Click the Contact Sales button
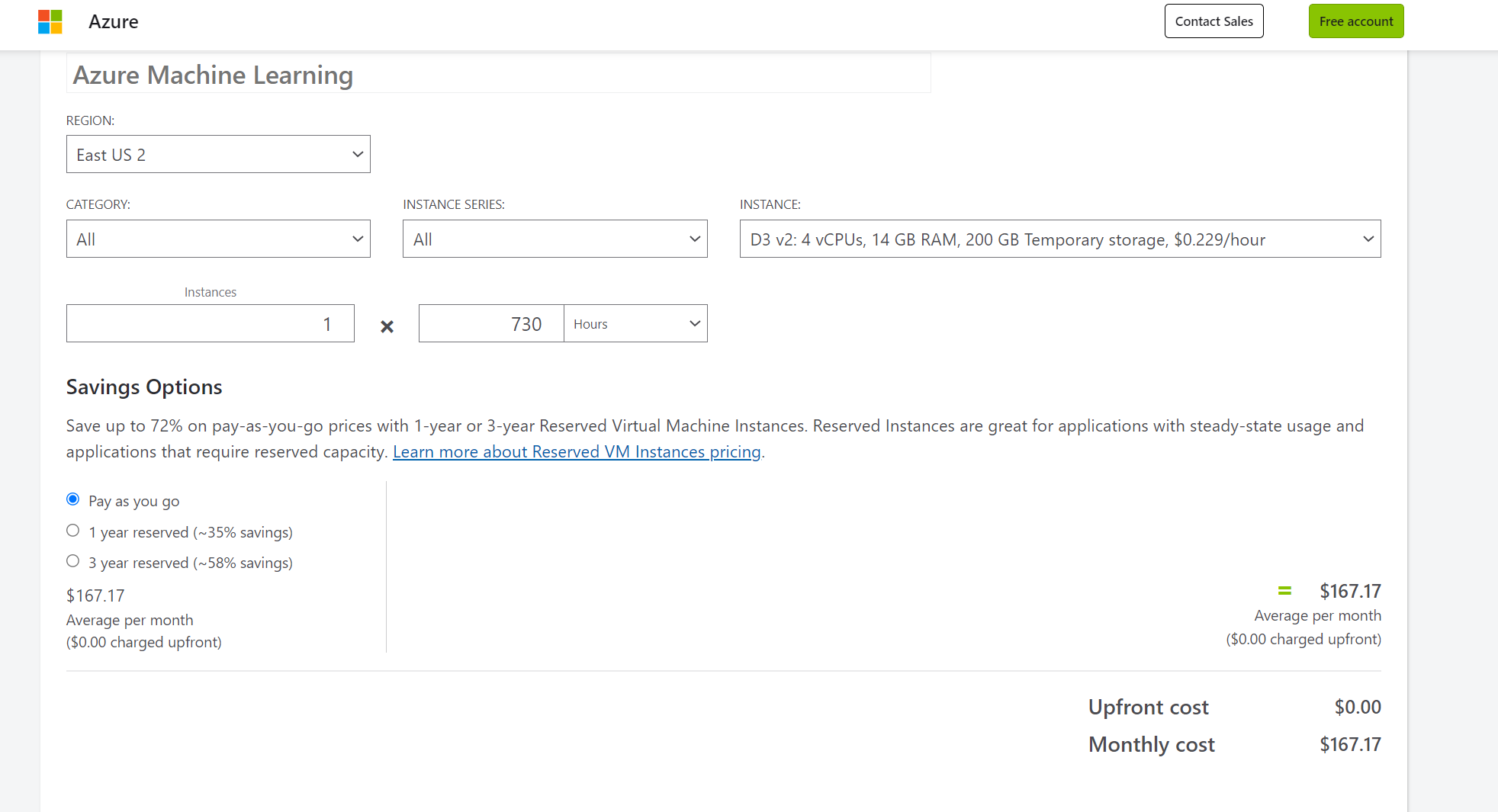The height and width of the screenshot is (812, 1498). 1214,21
